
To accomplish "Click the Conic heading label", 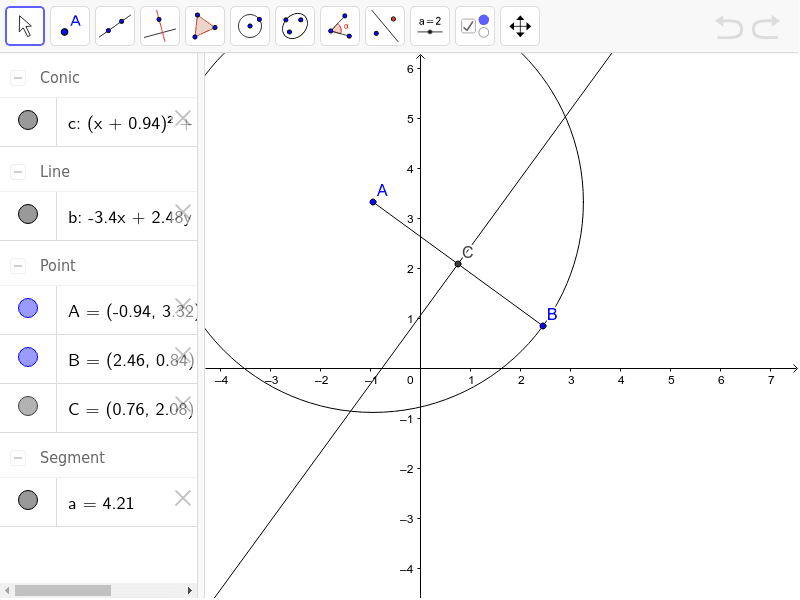I will click(60, 78).
